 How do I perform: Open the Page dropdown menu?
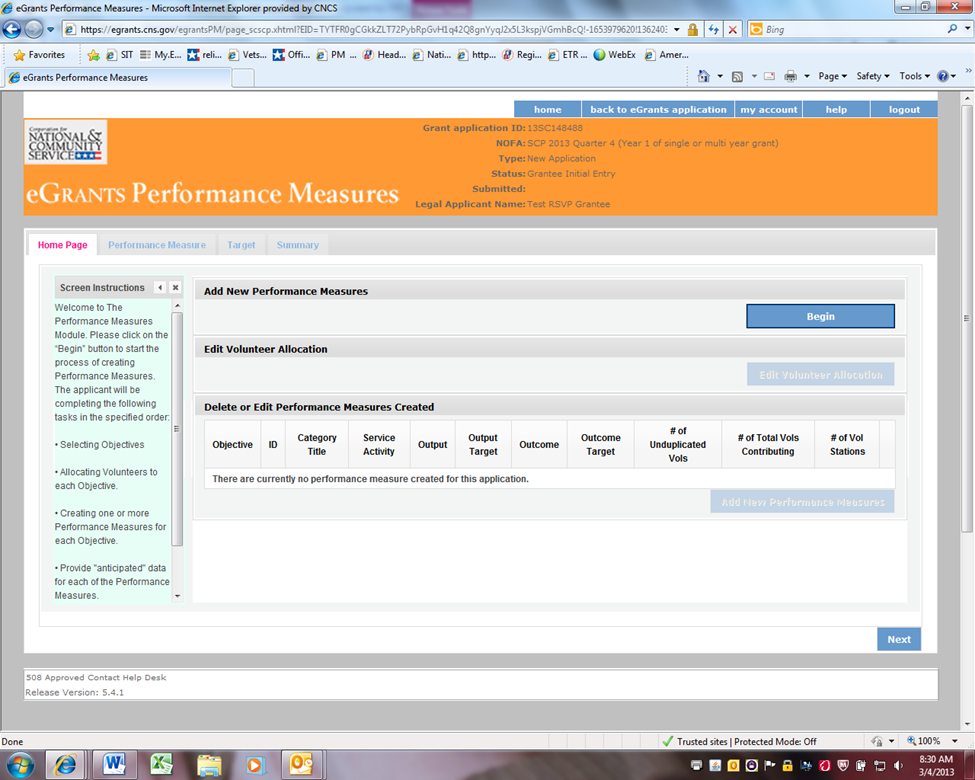[832, 76]
